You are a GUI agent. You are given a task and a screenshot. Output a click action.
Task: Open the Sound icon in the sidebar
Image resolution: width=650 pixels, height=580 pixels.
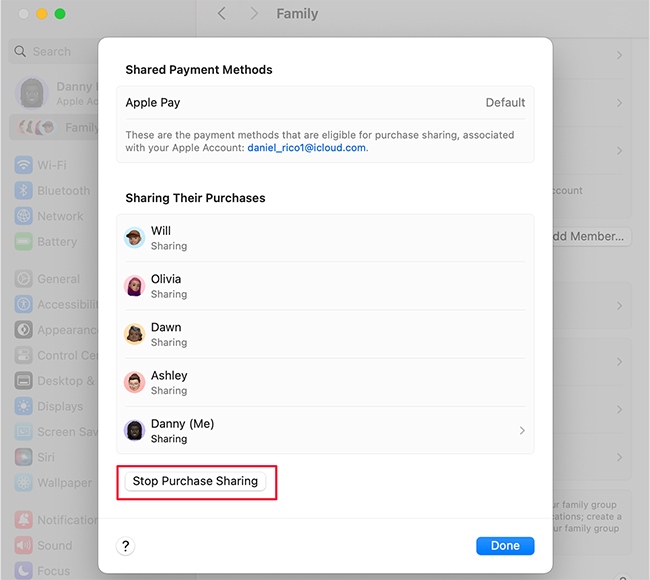coord(24,546)
